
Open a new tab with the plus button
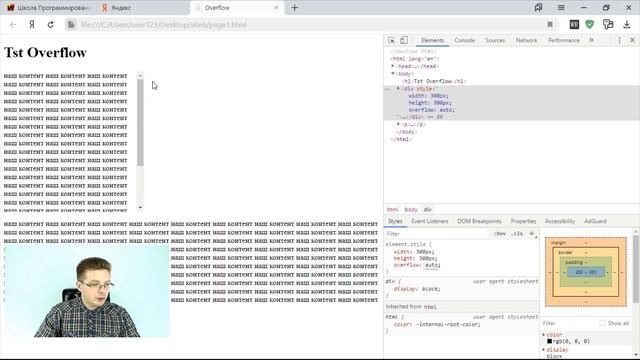coord(295,7)
